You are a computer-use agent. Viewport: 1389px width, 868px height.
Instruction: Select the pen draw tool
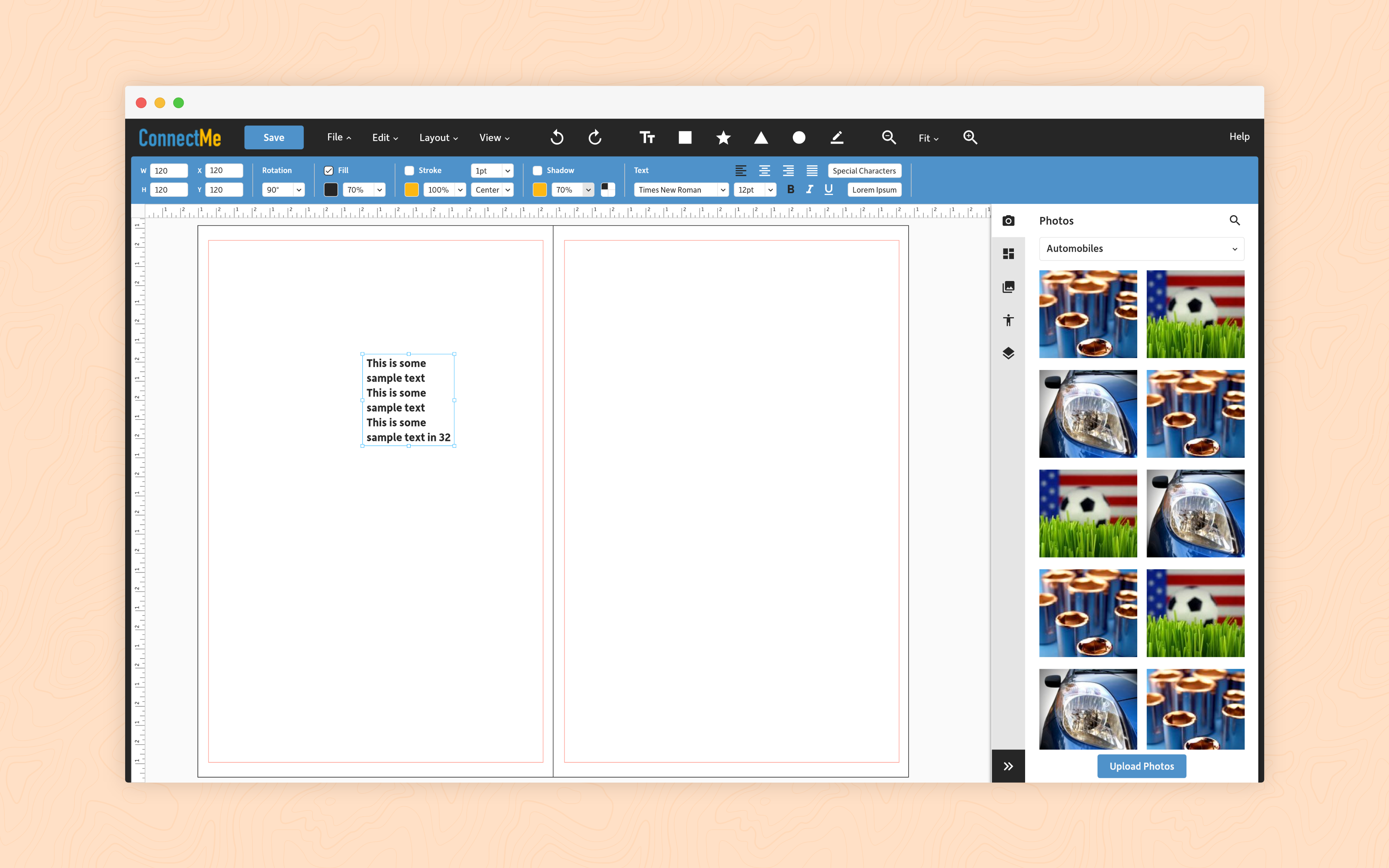837,137
